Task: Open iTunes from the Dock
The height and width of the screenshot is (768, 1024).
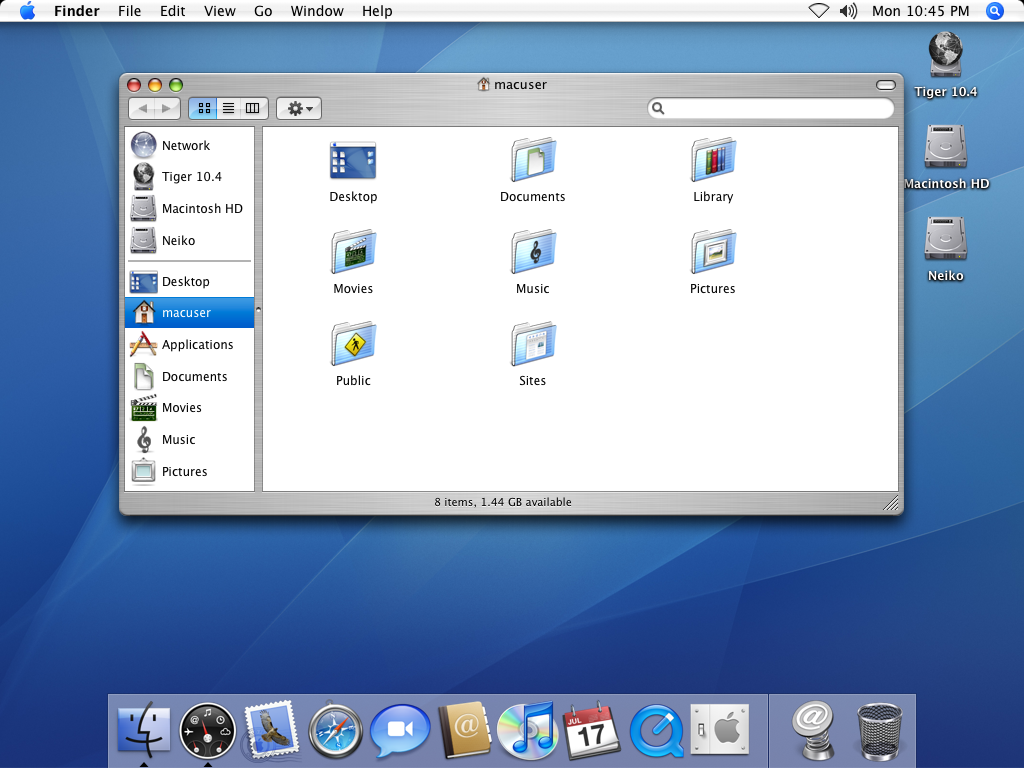Action: 527,730
